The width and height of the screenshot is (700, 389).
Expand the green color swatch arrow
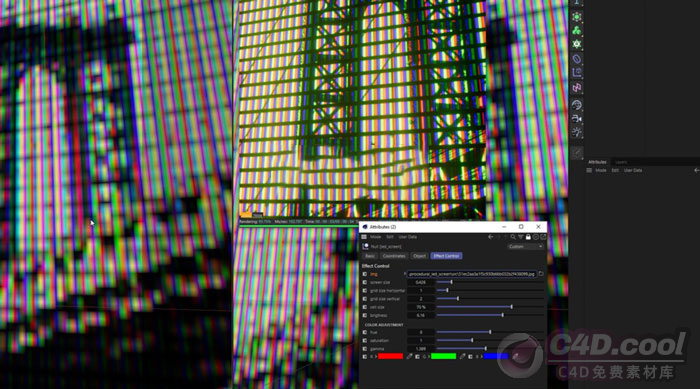tap(429, 356)
